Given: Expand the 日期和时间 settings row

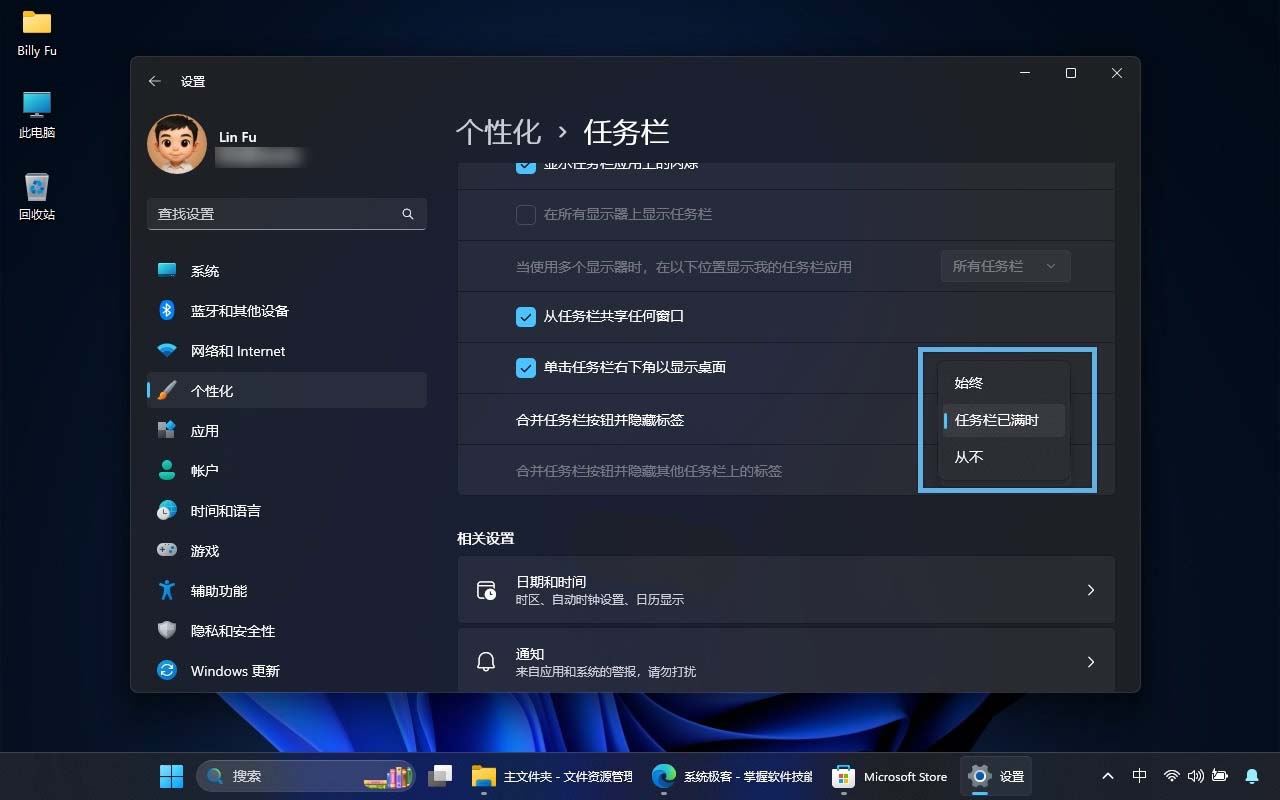Looking at the screenshot, I should coord(786,590).
